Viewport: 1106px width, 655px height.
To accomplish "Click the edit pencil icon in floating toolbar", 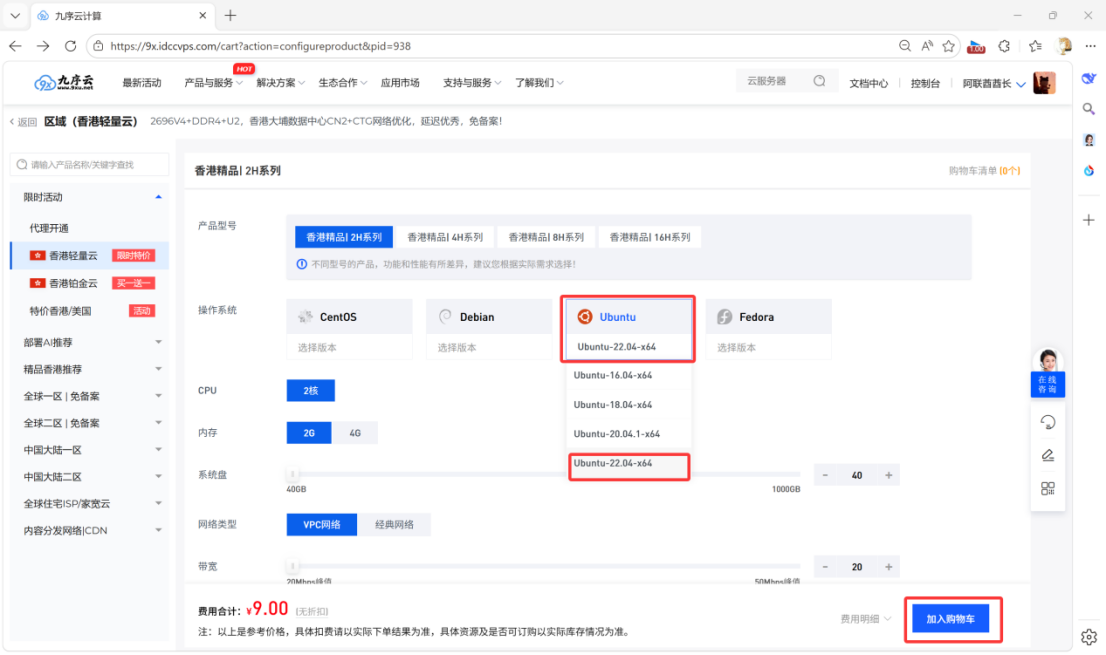I will point(1047,455).
